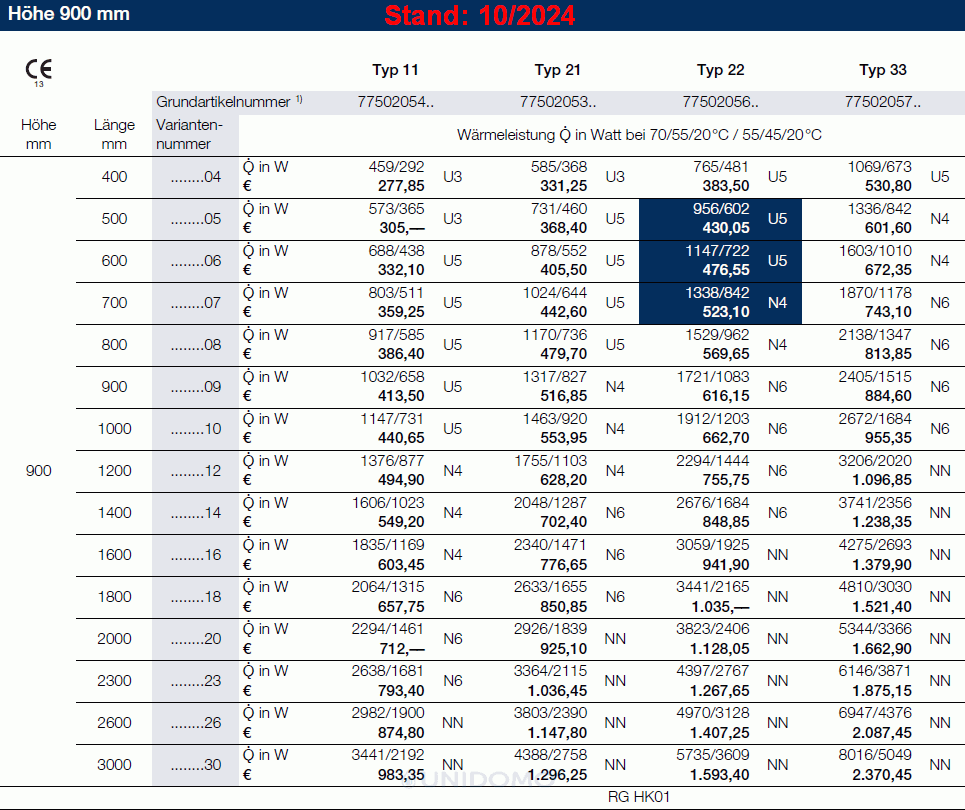965x810 pixels.
Task: Click the Variantennummer column header
Action: pos(189,134)
